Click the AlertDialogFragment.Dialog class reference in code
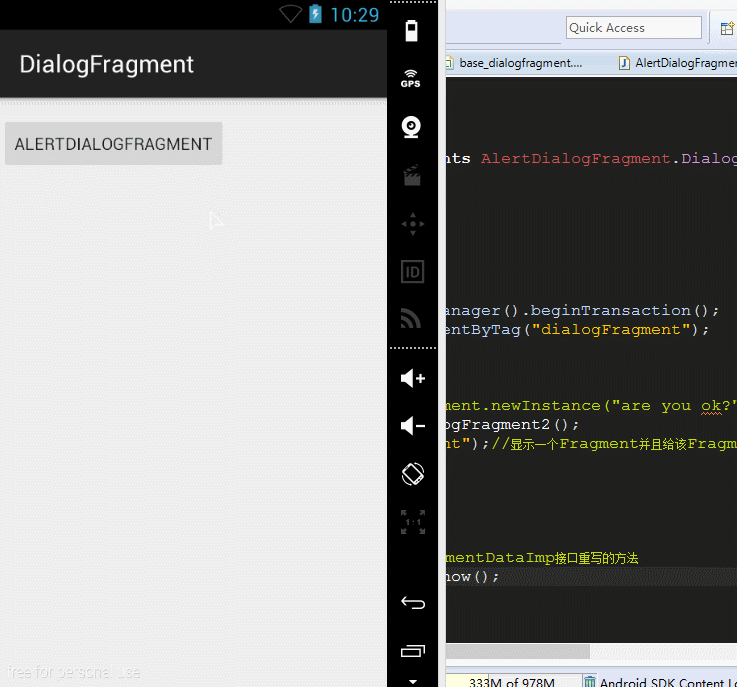The image size is (737, 687). coord(609,158)
